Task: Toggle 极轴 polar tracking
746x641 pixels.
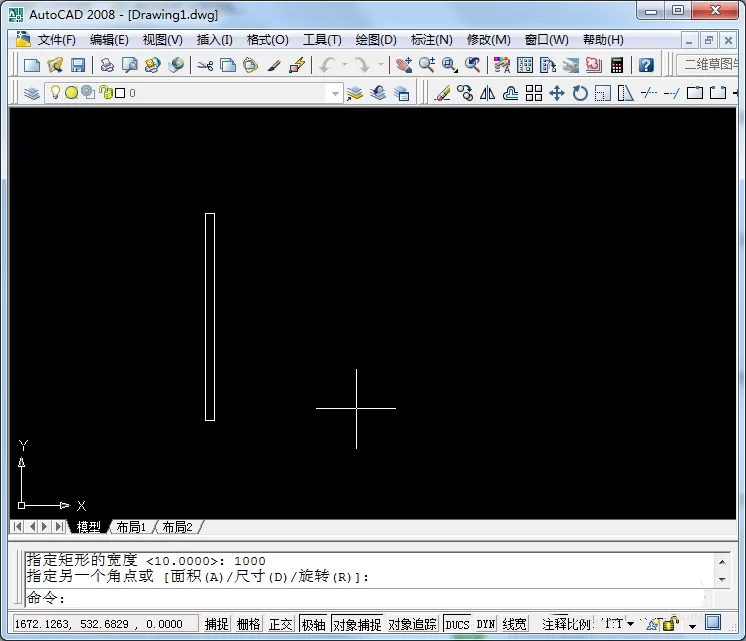Action: [x=314, y=624]
